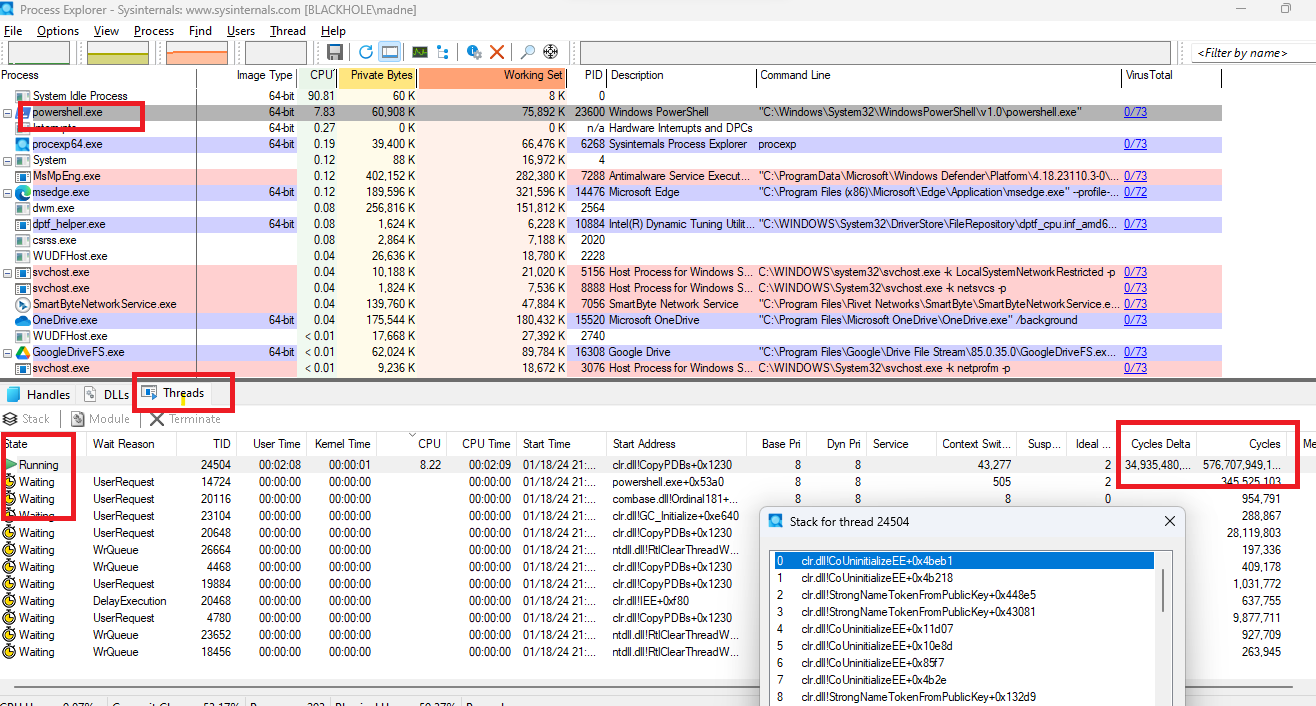Click the Find Window's Process crosshair icon
Screen dimensions: 1316x706
(x=550, y=52)
